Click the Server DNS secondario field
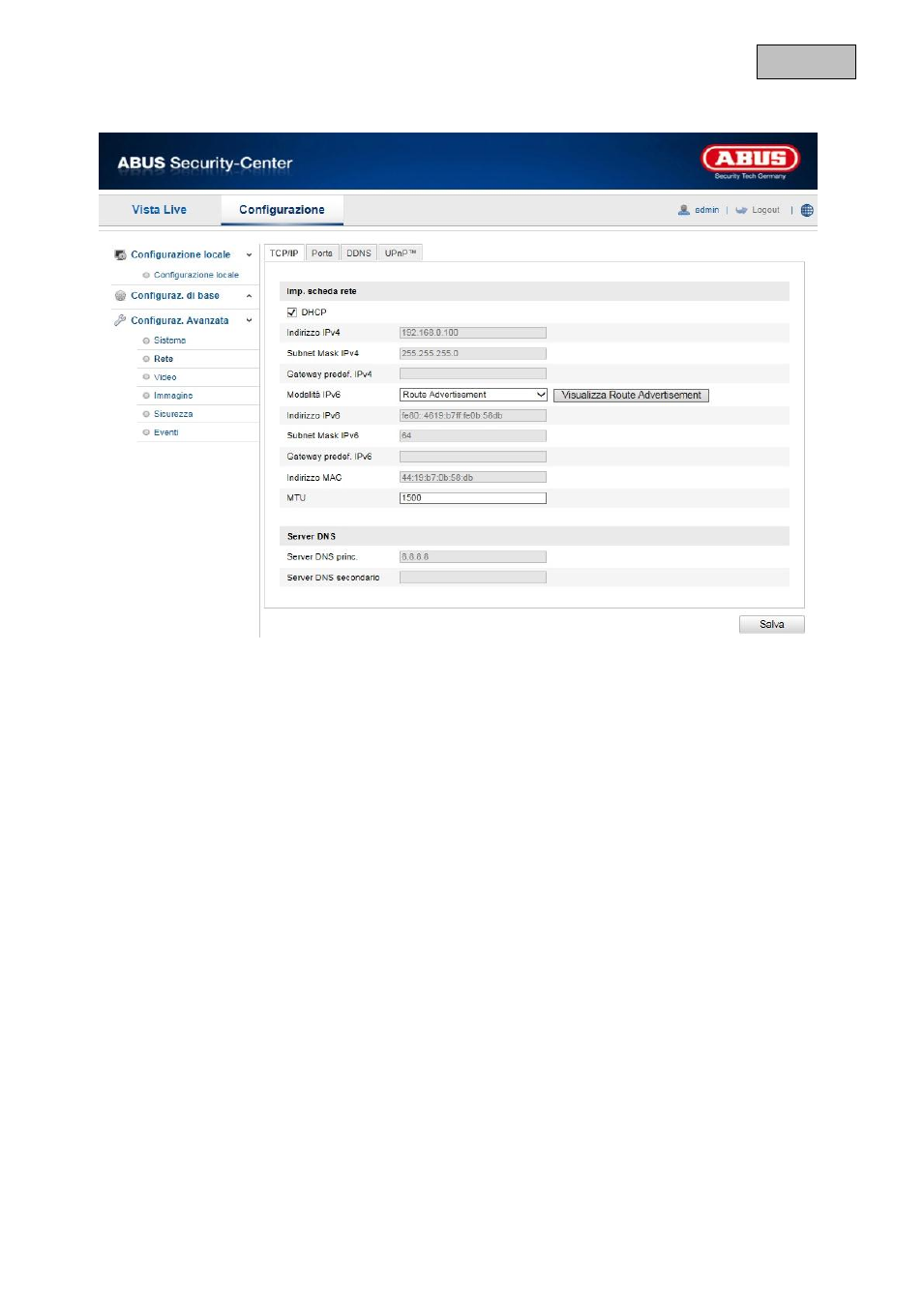Image resolution: width=924 pixels, height=1306 pixels. [x=473, y=578]
